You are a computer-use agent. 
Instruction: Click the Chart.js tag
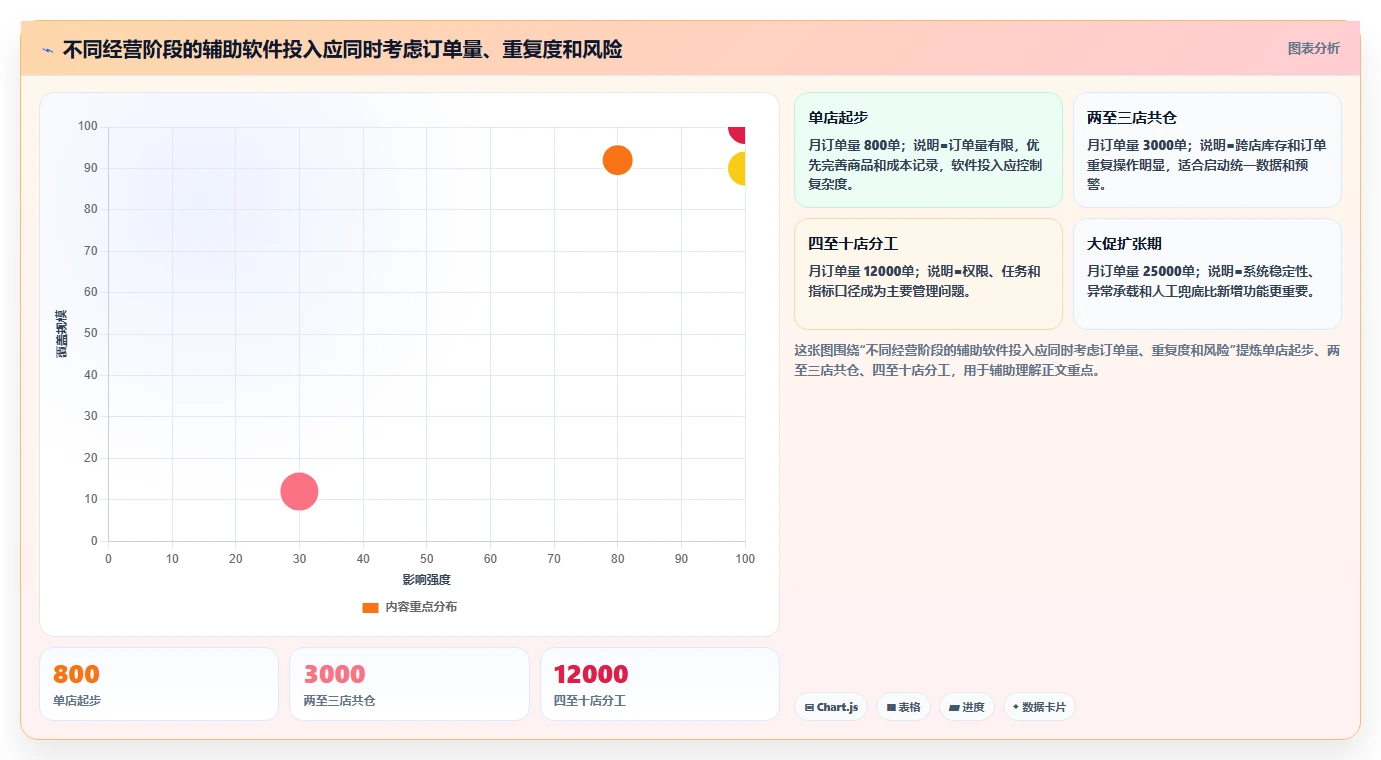(831, 707)
